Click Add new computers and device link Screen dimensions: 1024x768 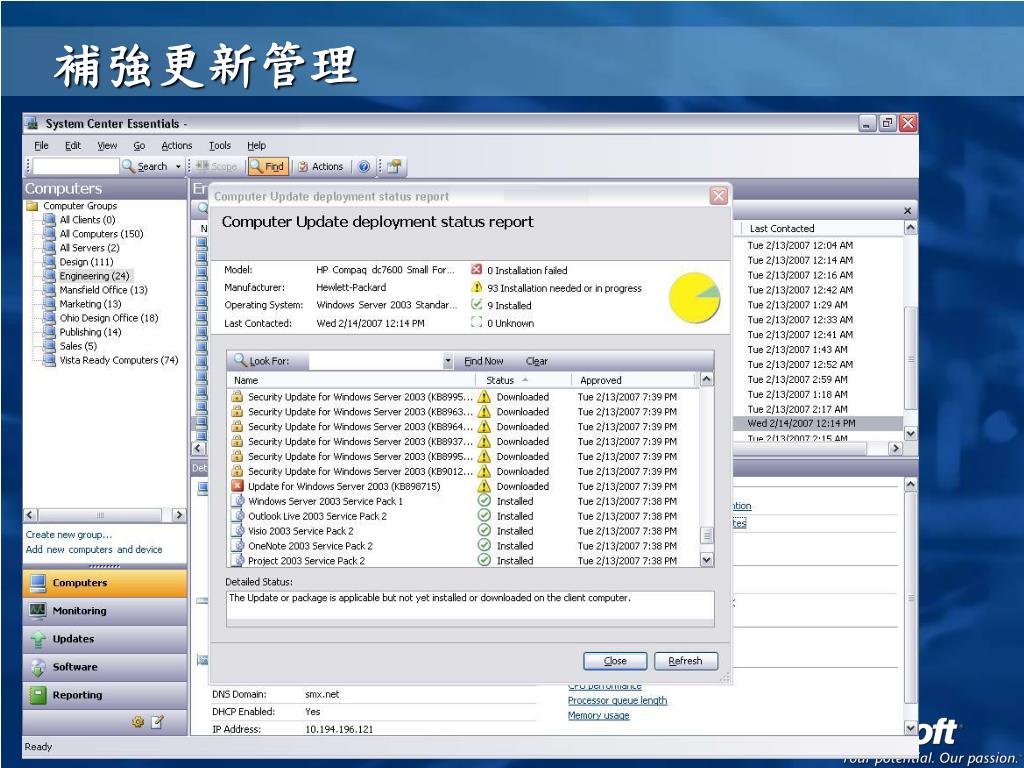(94, 549)
